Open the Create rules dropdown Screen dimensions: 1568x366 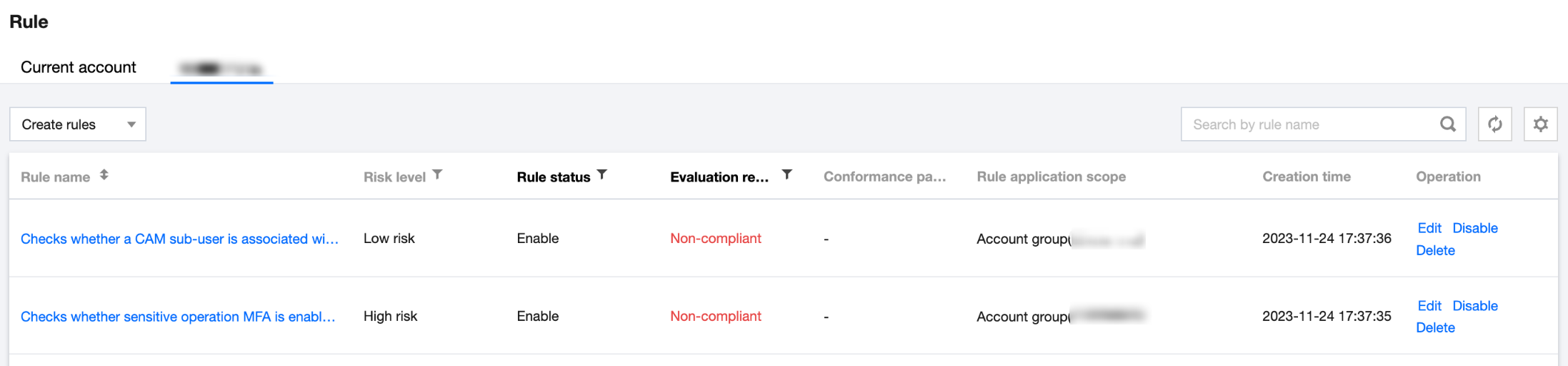click(77, 124)
